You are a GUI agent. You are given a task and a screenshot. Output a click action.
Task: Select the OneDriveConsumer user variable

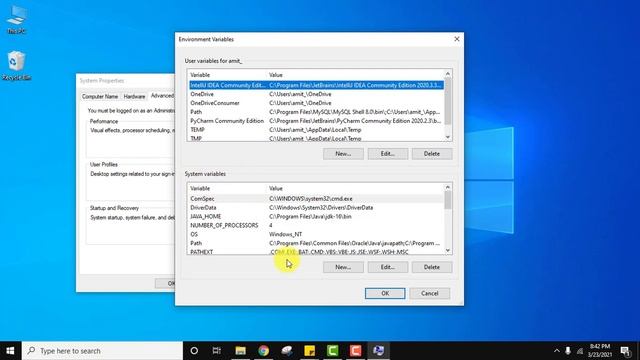pos(316,103)
